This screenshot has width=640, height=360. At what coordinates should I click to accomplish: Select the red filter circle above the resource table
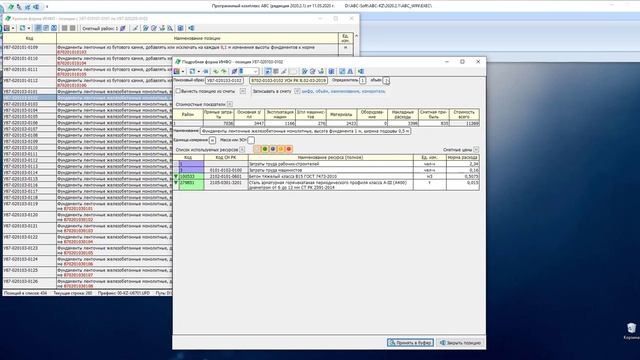click(x=289, y=149)
